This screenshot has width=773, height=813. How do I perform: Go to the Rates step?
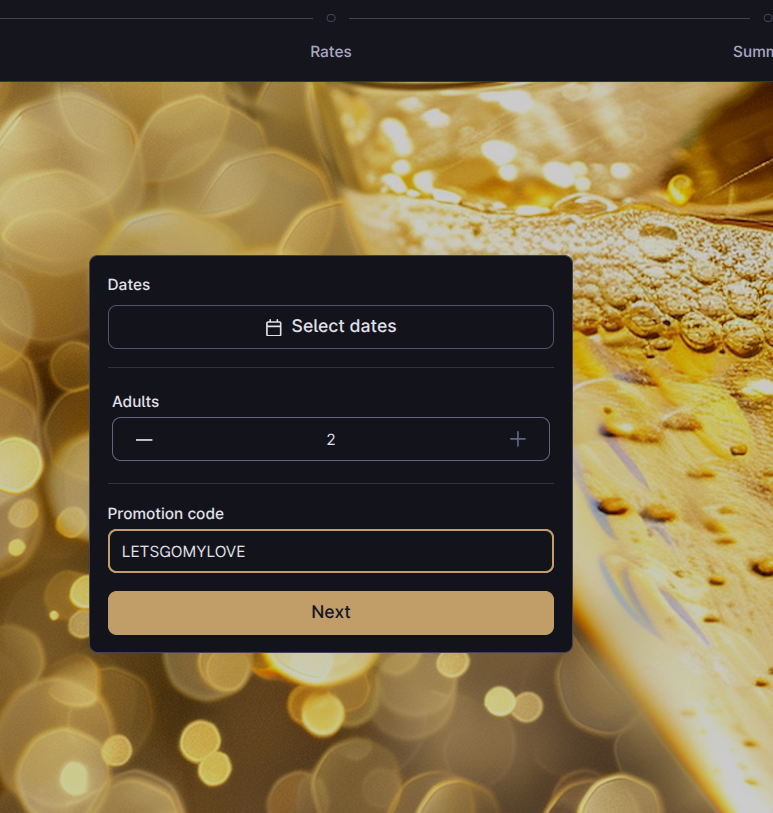331,52
